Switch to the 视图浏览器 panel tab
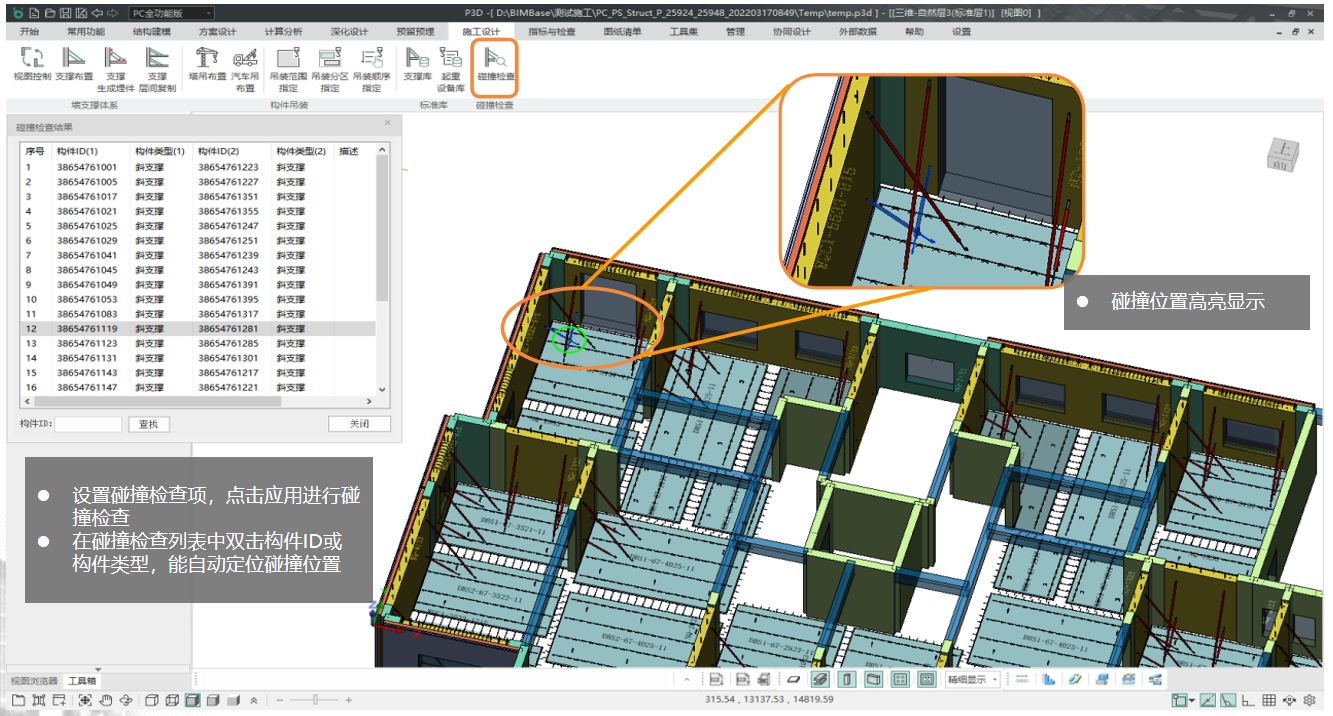This screenshot has height=716, width=1333. [34, 681]
